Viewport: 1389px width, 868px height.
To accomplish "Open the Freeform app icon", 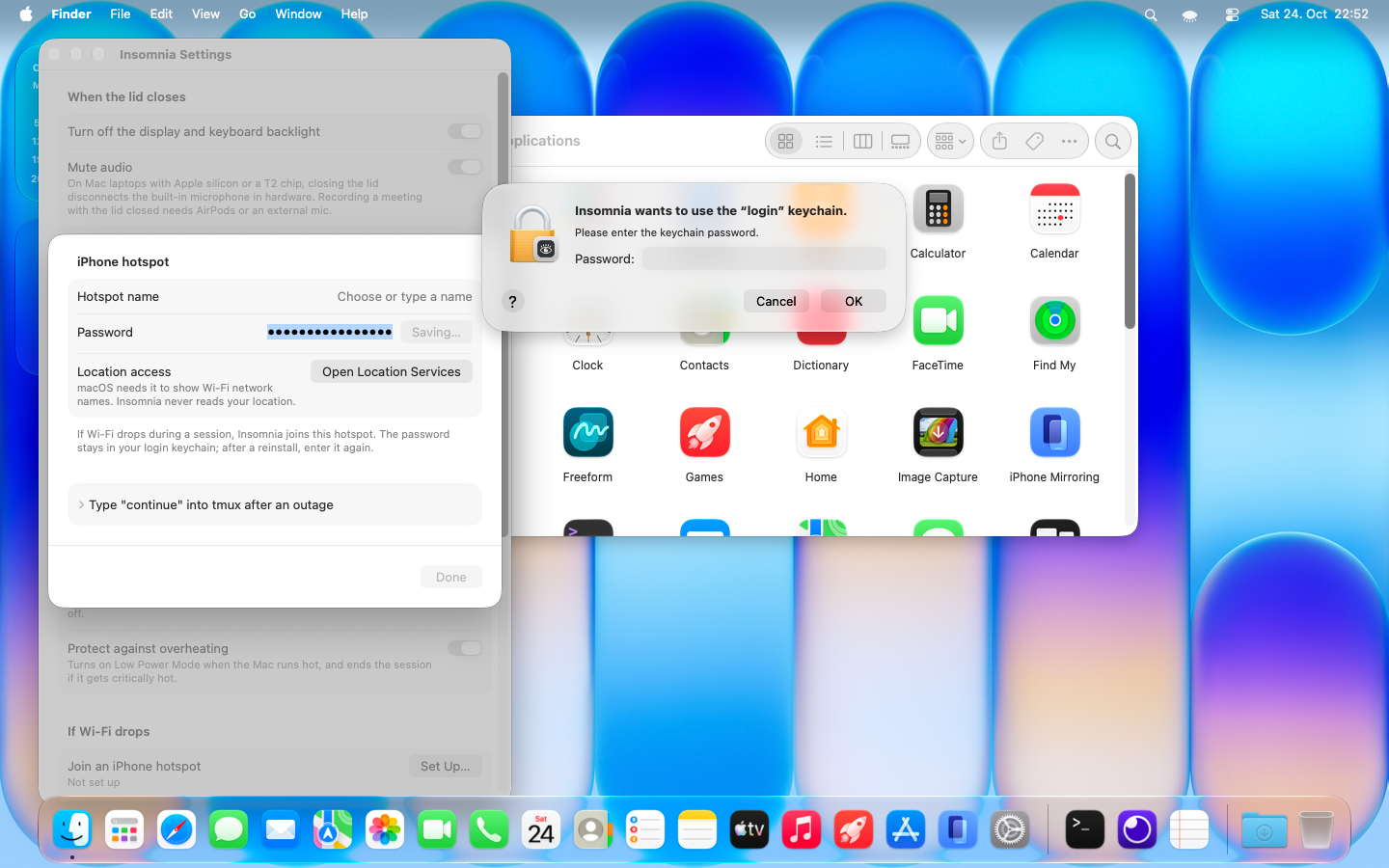I will point(587,433).
